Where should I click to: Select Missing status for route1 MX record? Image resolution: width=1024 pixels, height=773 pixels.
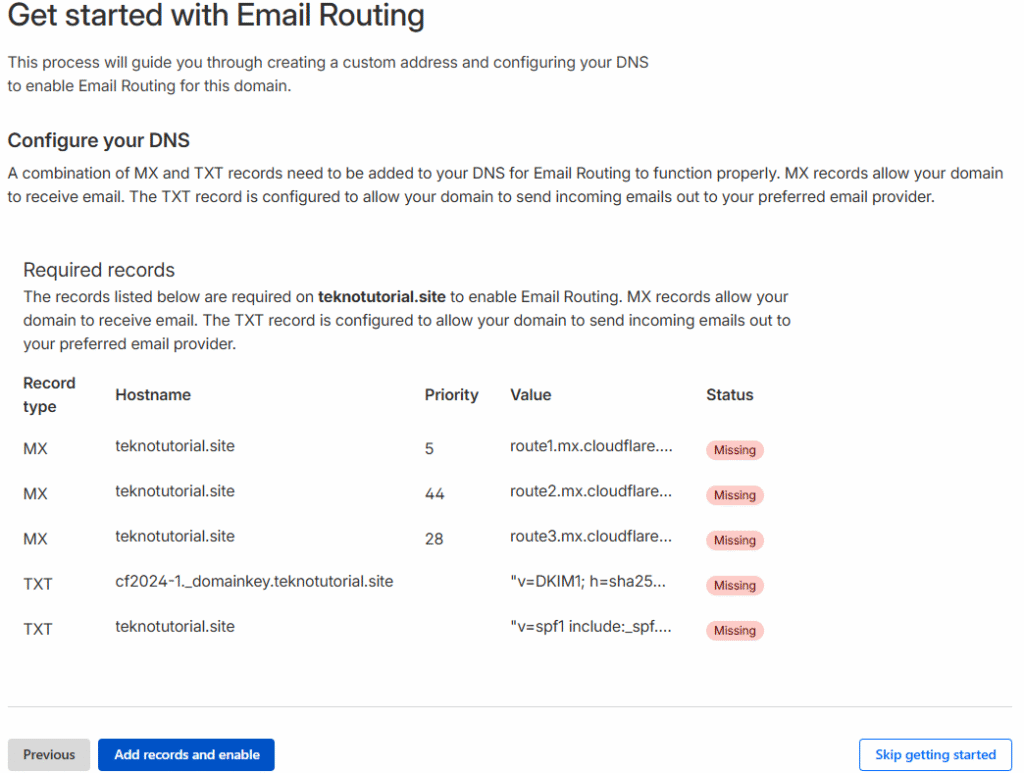[735, 450]
